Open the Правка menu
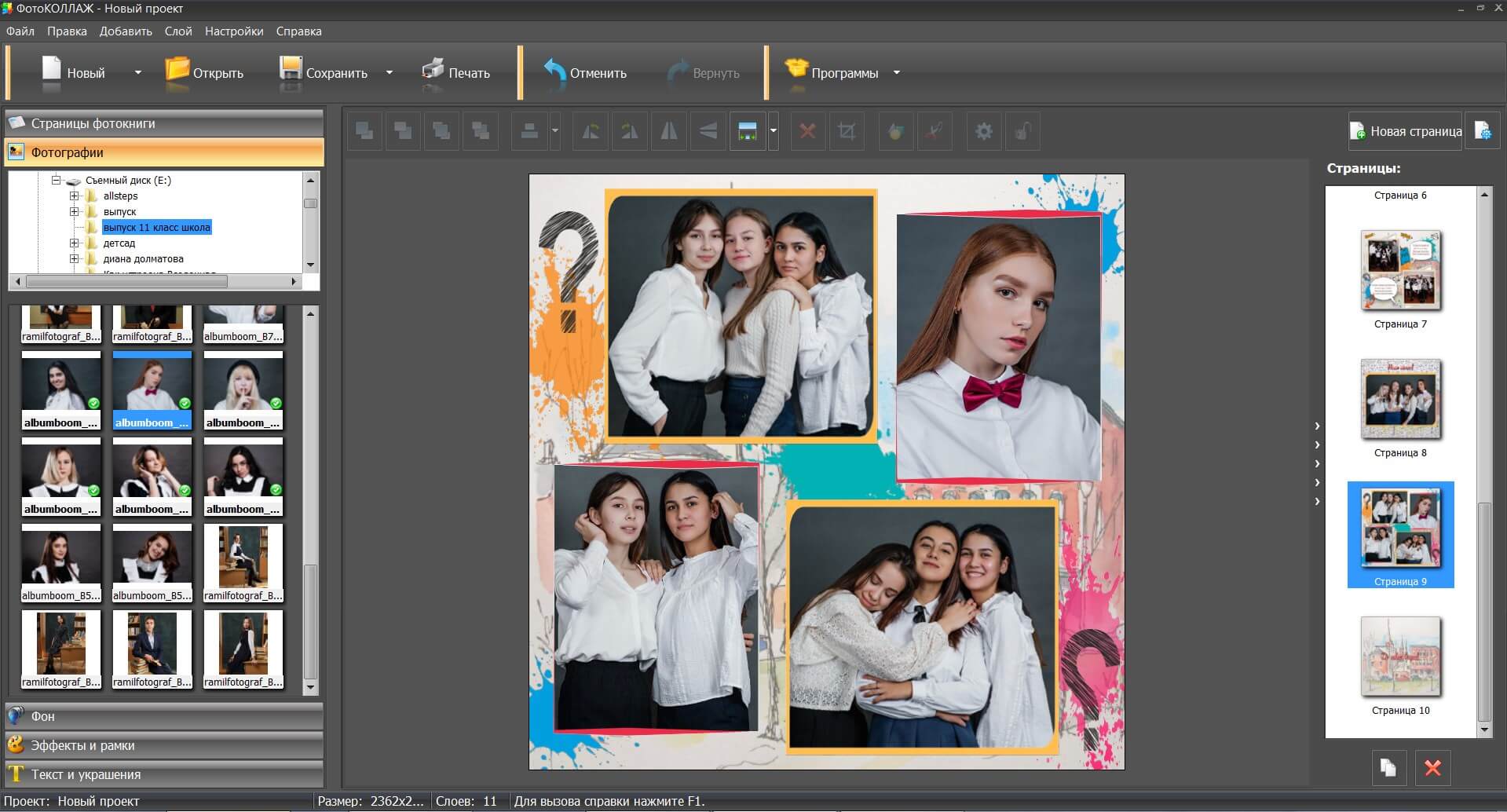The height and width of the screenshot is (812, 1507). 67,31
